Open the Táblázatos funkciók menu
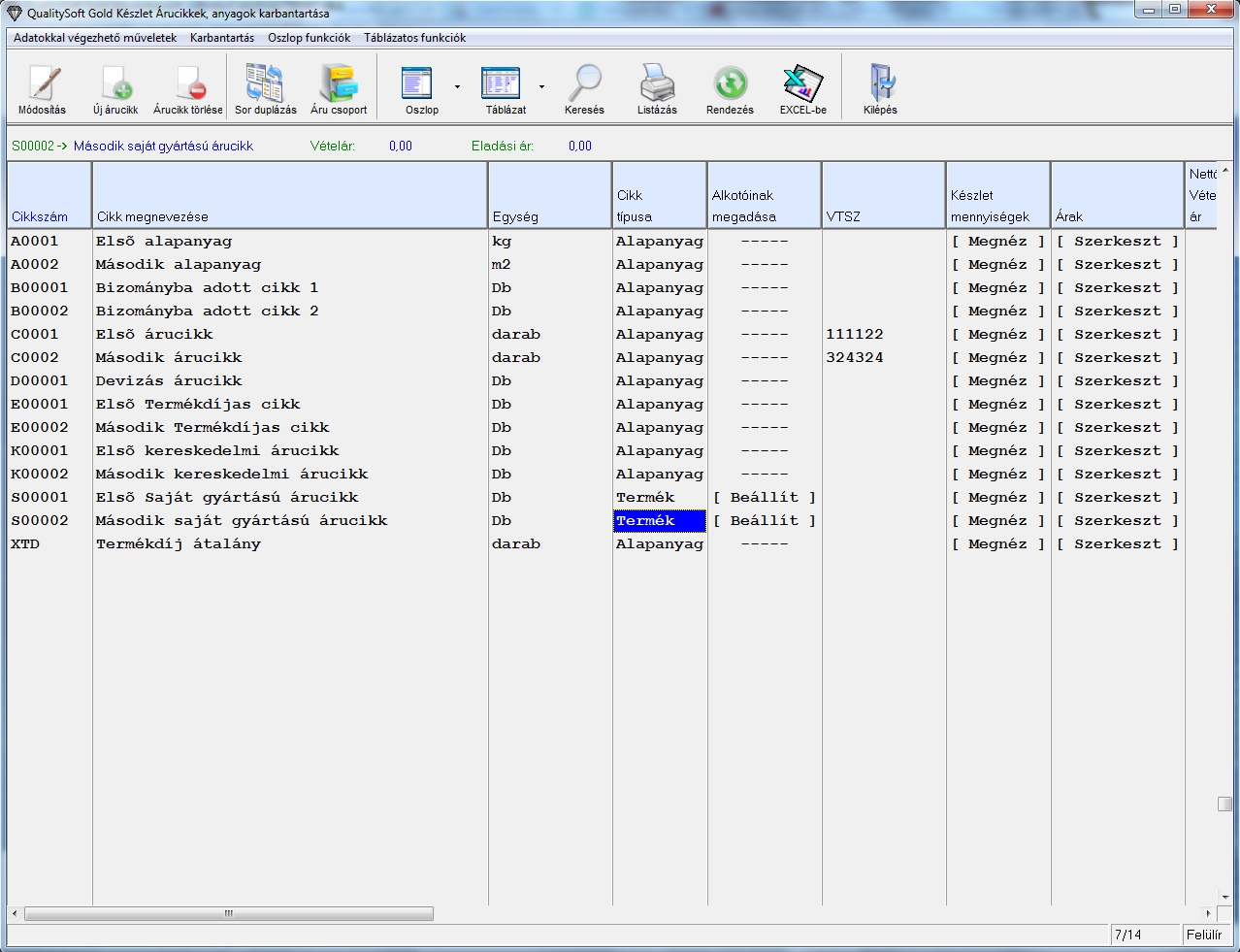The image size is (1240, 952). (x=414, y=38)
